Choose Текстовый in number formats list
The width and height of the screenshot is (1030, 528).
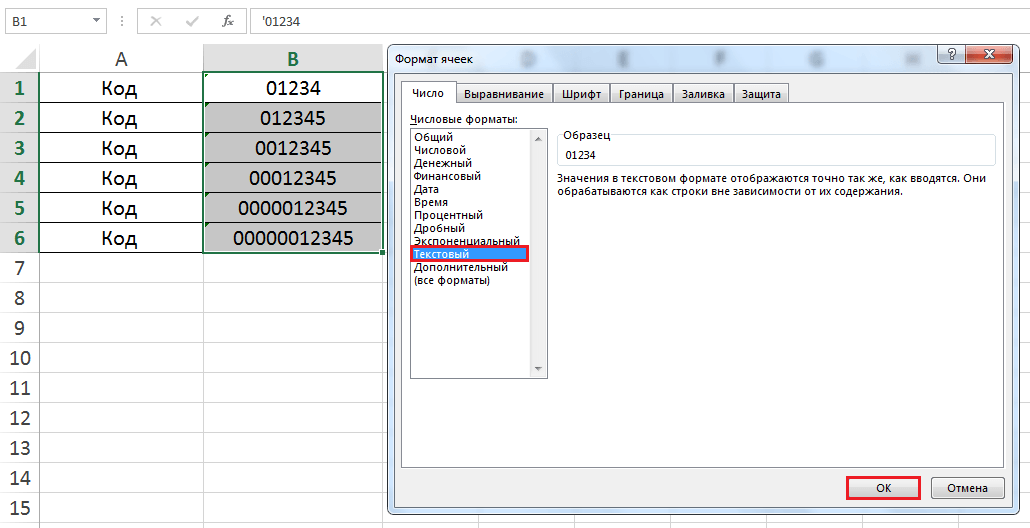coord(442,255)
